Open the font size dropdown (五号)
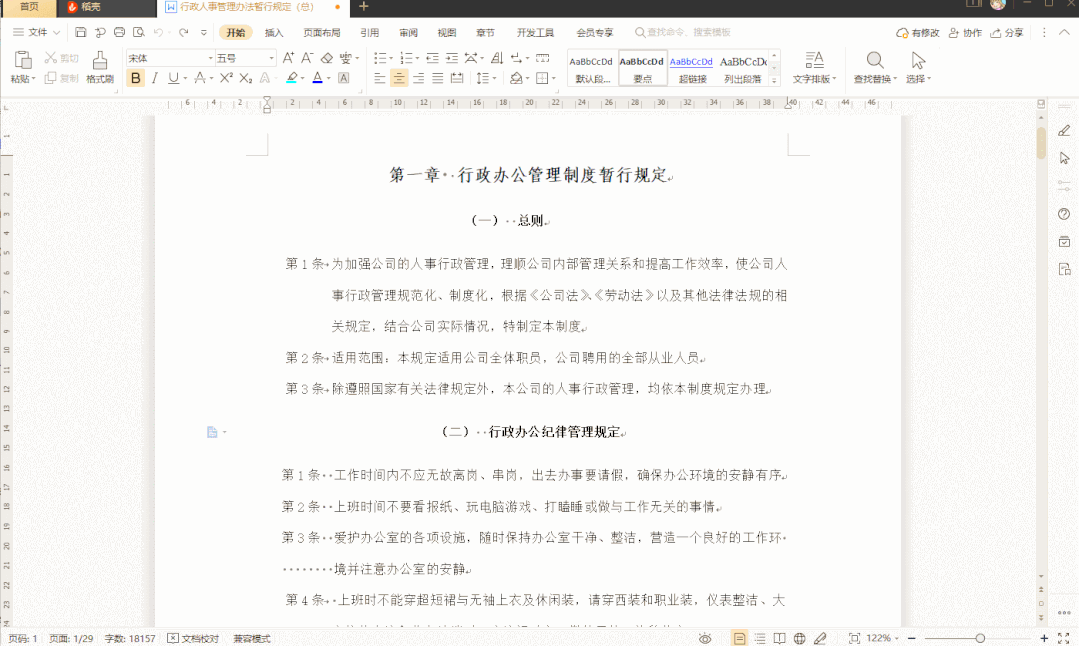 (272, 58)
